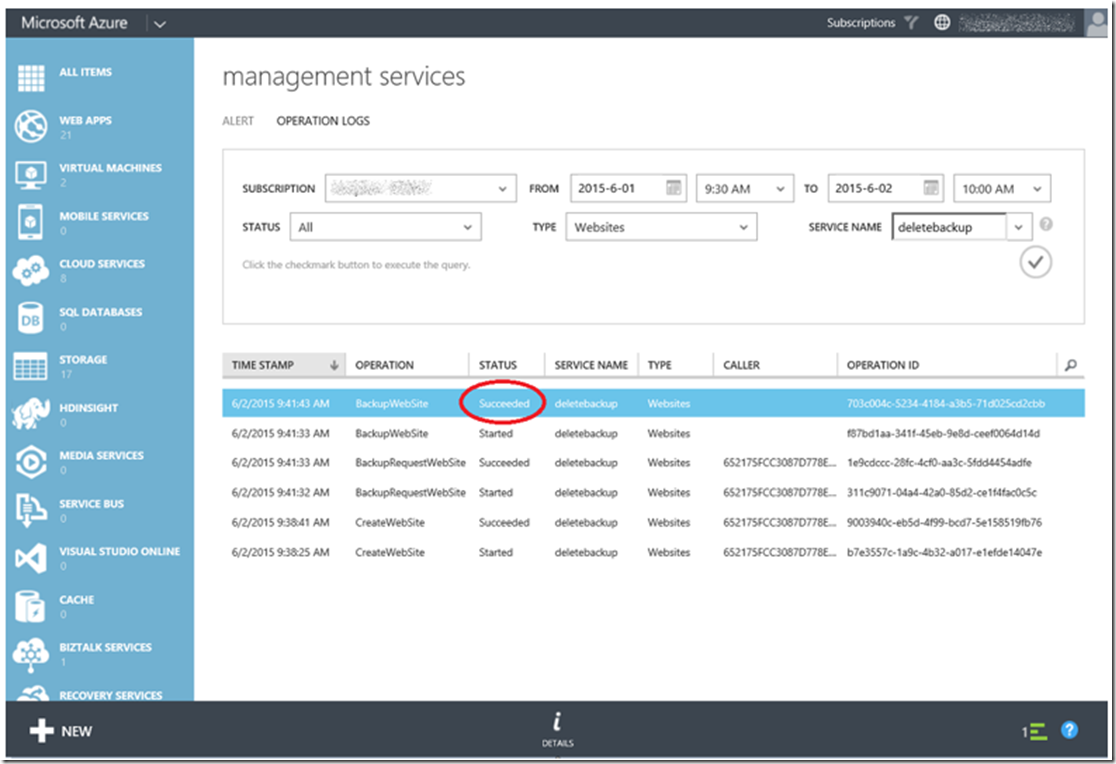Open the FROM time 9:30 AM dropdown
The width and height of the screenshot is (1116, 764).
(744, 189)
